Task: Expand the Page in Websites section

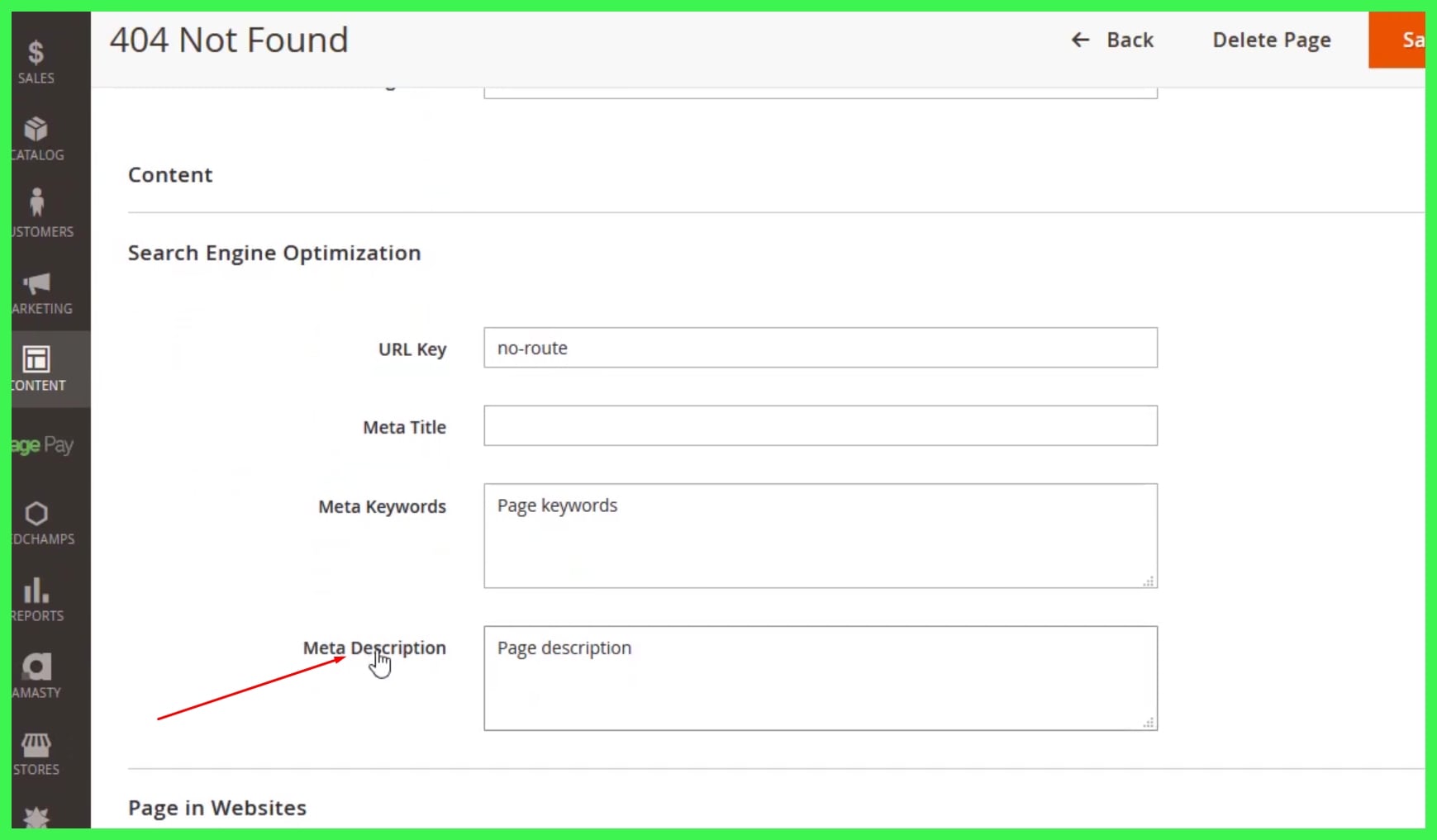Action: [x=217, y=807]
